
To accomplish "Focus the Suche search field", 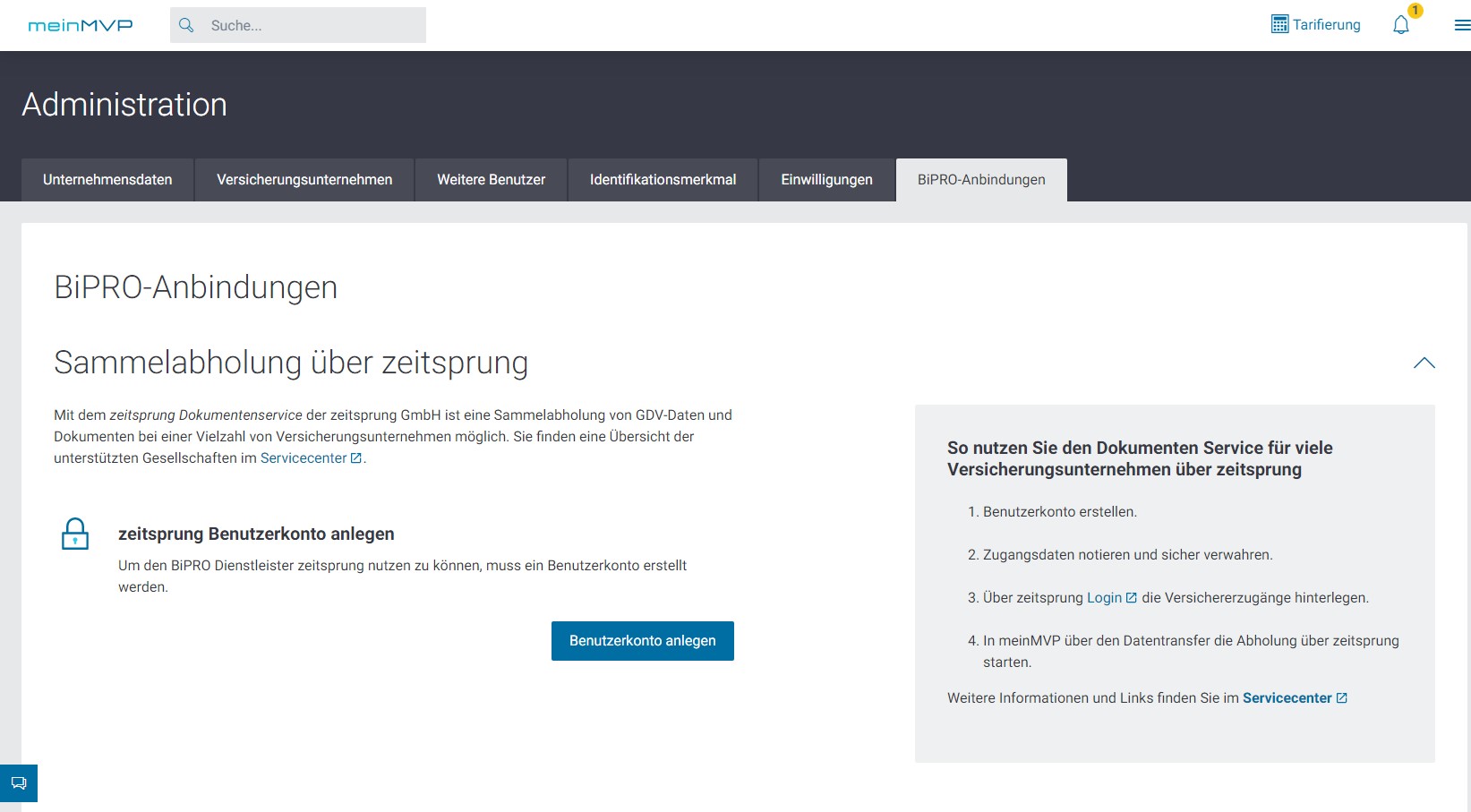I will click(298, 25).
